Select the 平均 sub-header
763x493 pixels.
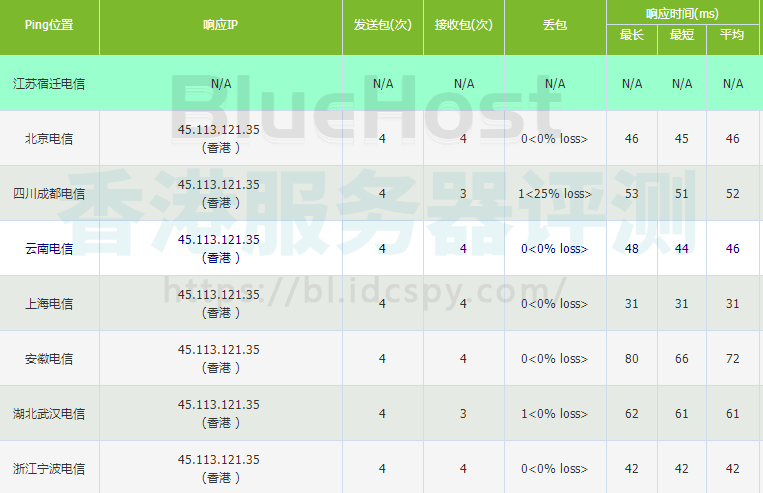tap(732, 35)
